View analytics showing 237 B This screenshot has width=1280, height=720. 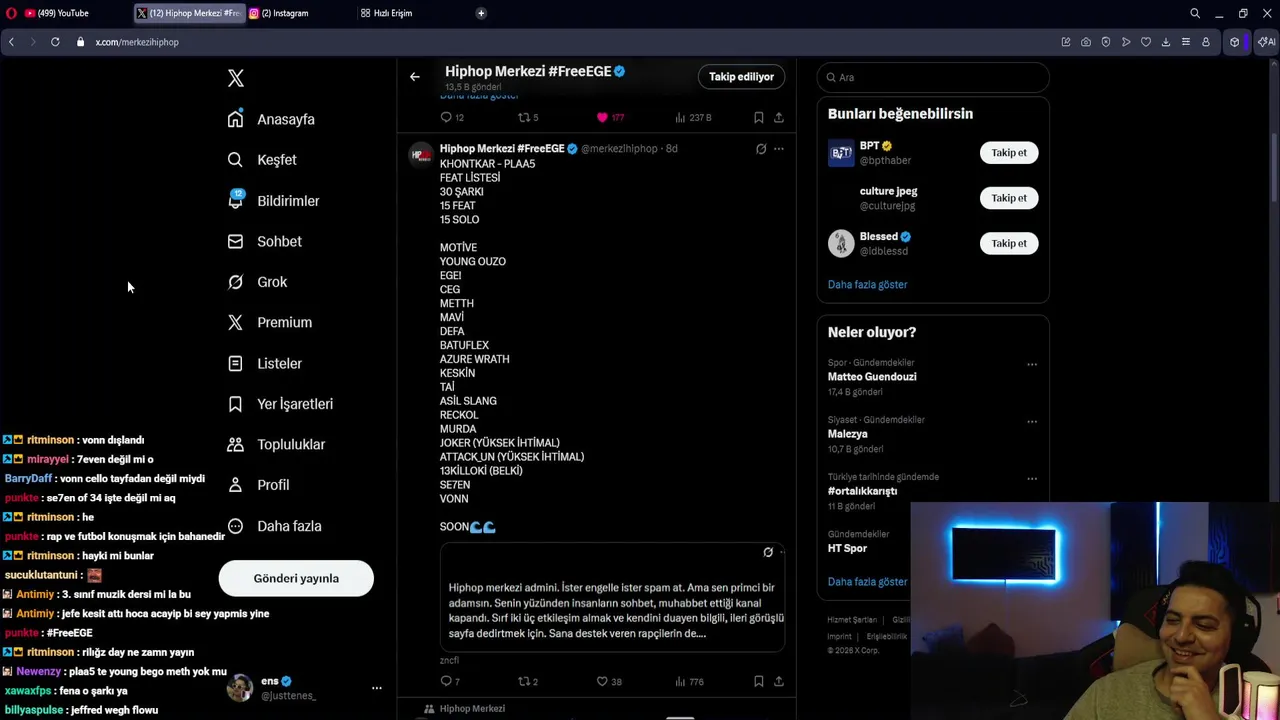click(693, 117)
